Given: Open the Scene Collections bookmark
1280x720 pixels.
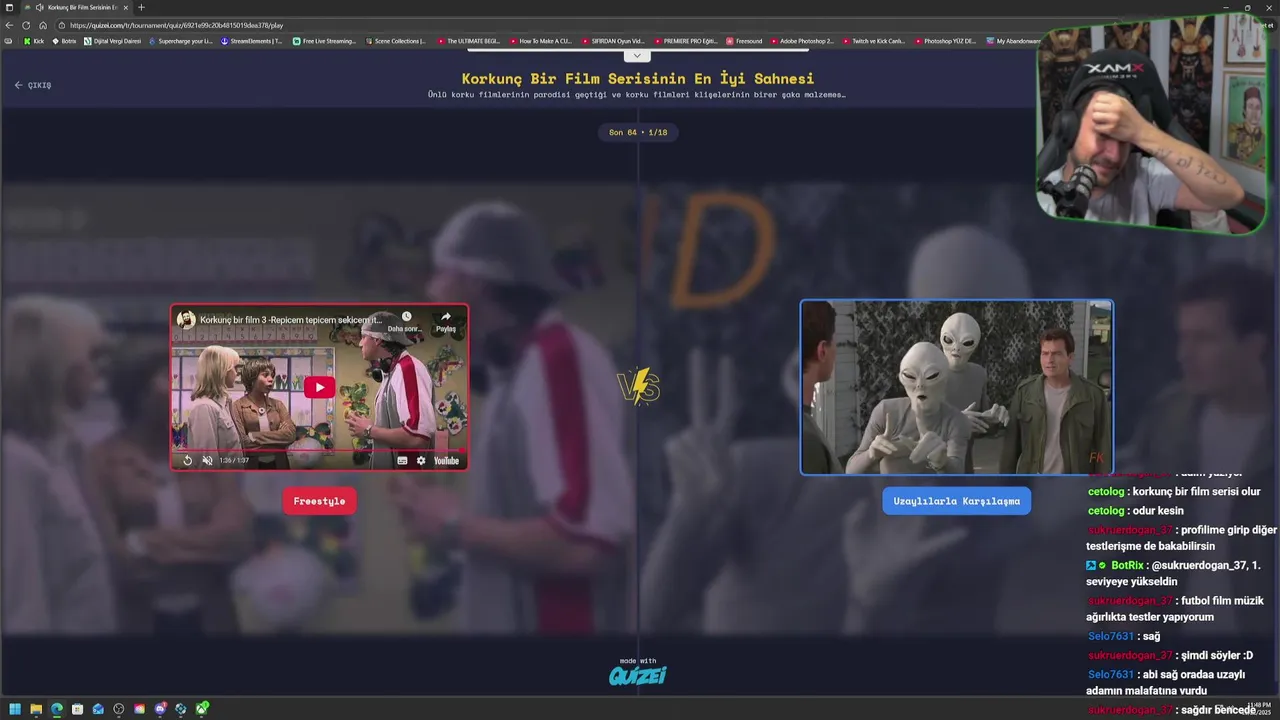Looking at the screenshot, I should point(396,41).
